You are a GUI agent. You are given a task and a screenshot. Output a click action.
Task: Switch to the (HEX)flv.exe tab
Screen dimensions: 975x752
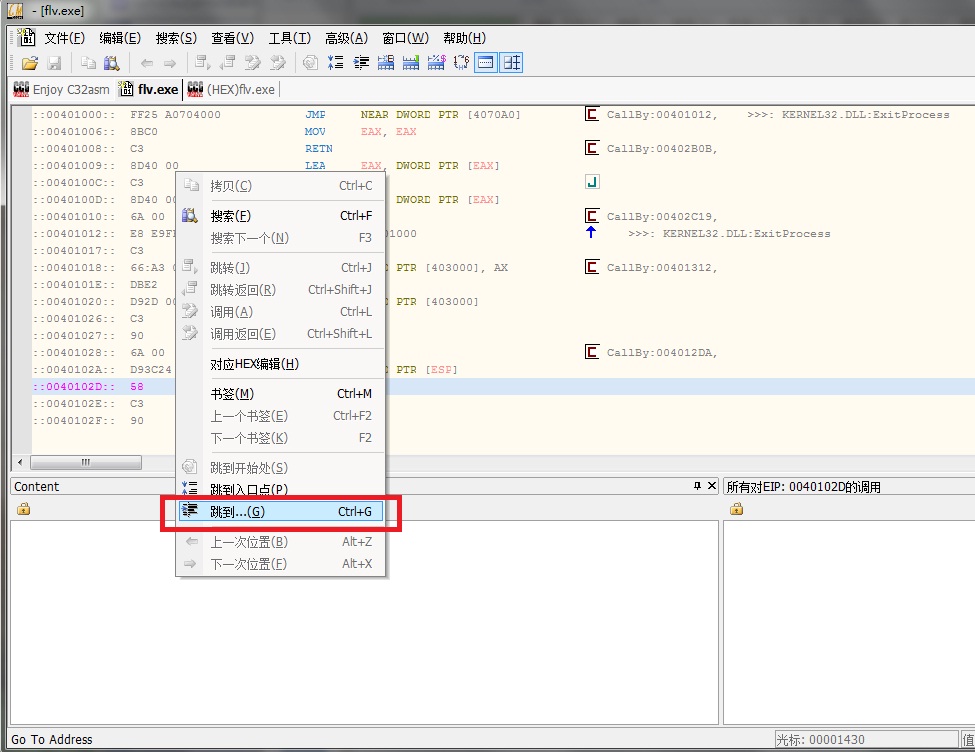231,90
